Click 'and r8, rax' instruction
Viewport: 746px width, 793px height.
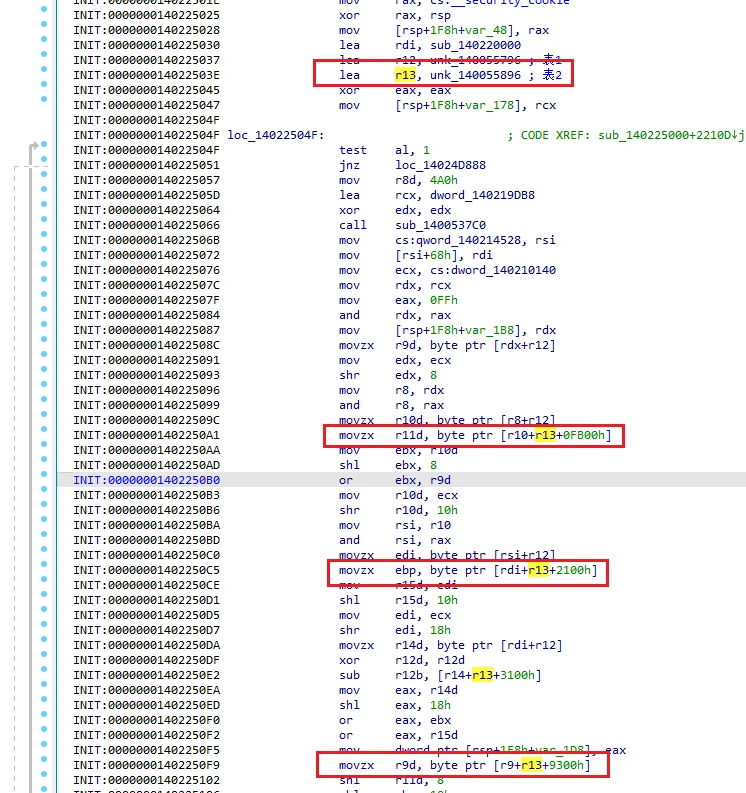391,406
